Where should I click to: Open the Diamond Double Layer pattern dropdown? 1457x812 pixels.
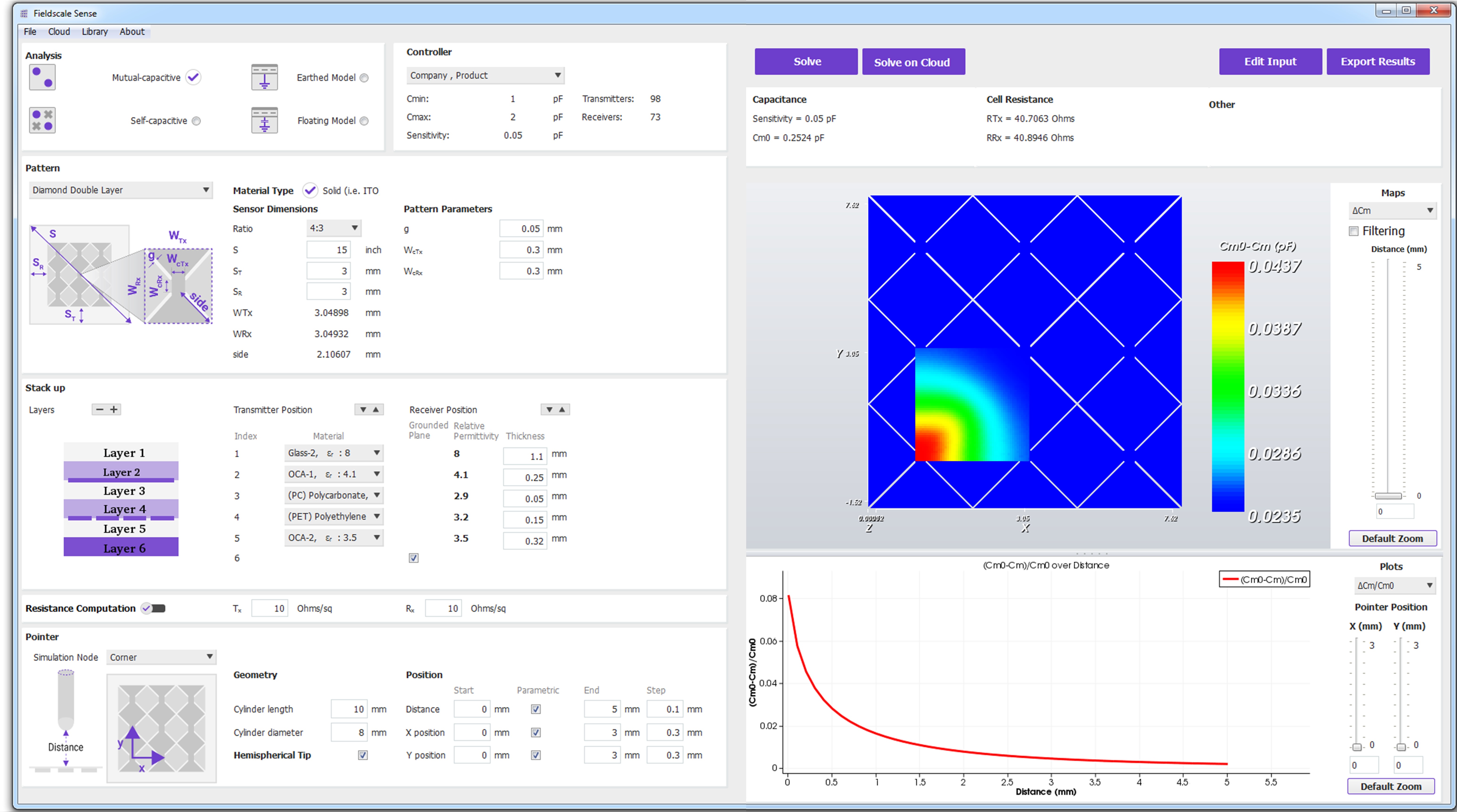pos(120,190)
